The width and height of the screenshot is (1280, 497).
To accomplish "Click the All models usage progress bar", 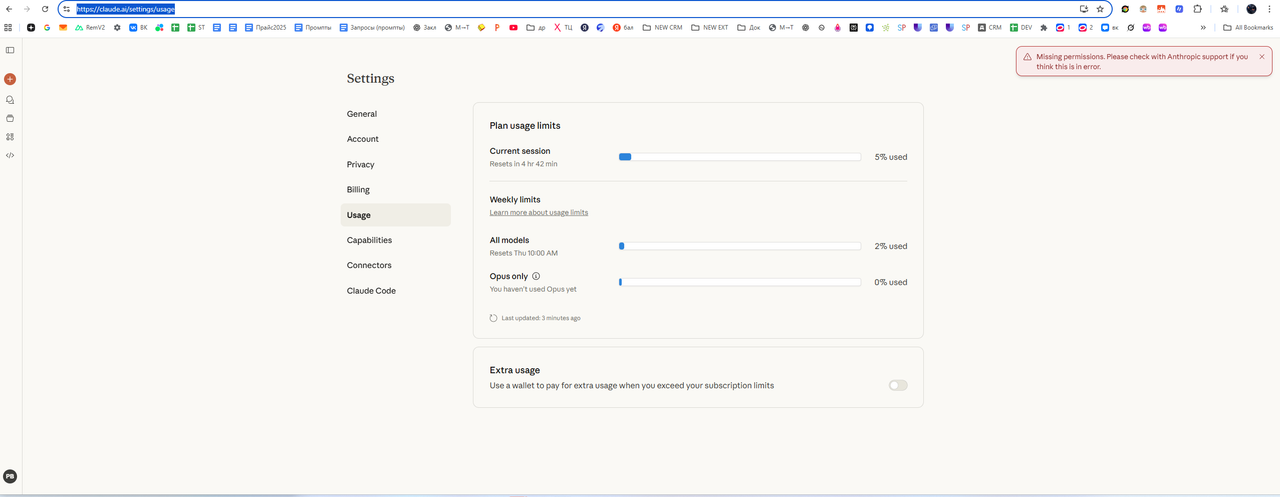I will click(x=740, y=246).
